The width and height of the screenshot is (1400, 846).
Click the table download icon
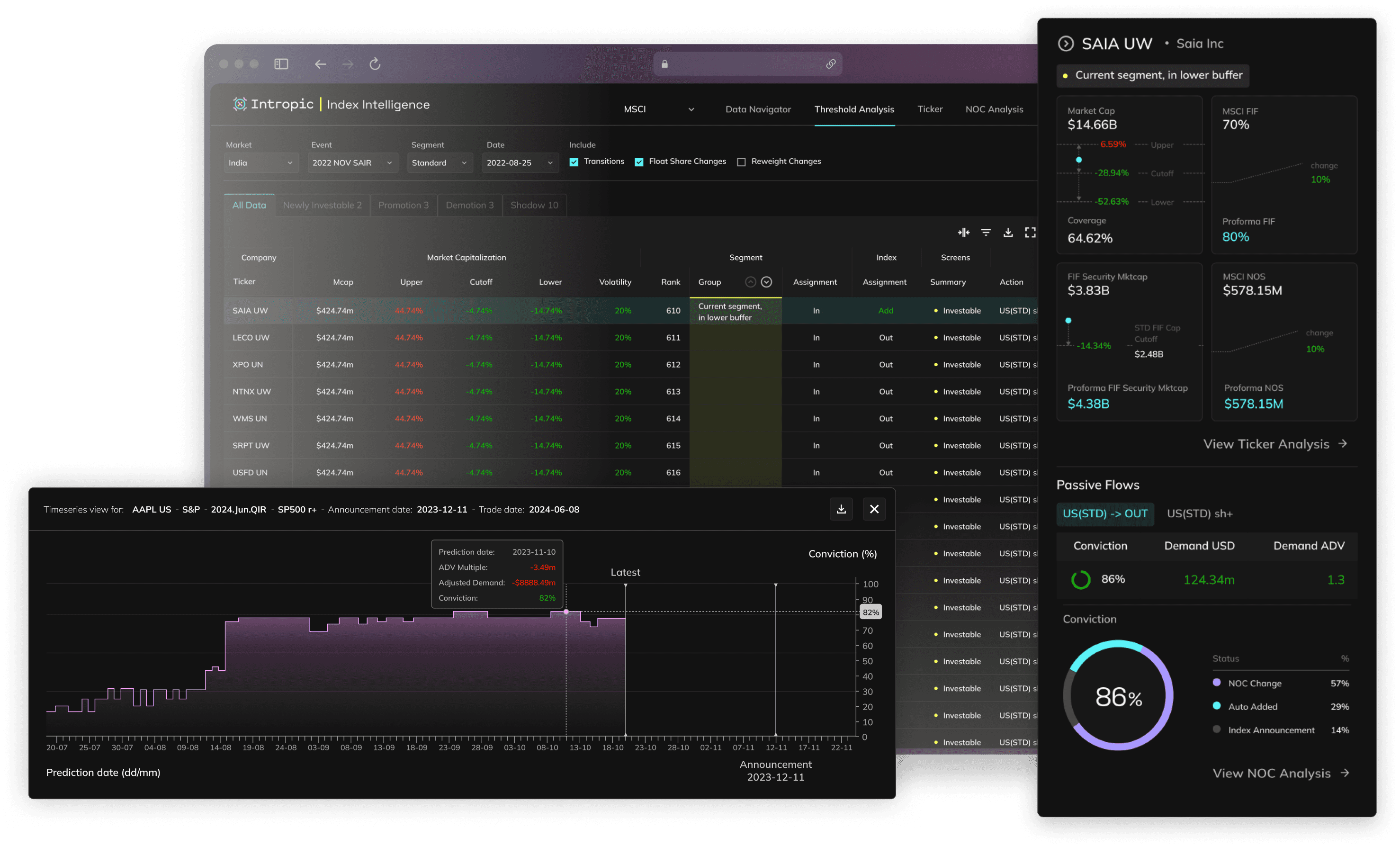tap(1008, 233)
